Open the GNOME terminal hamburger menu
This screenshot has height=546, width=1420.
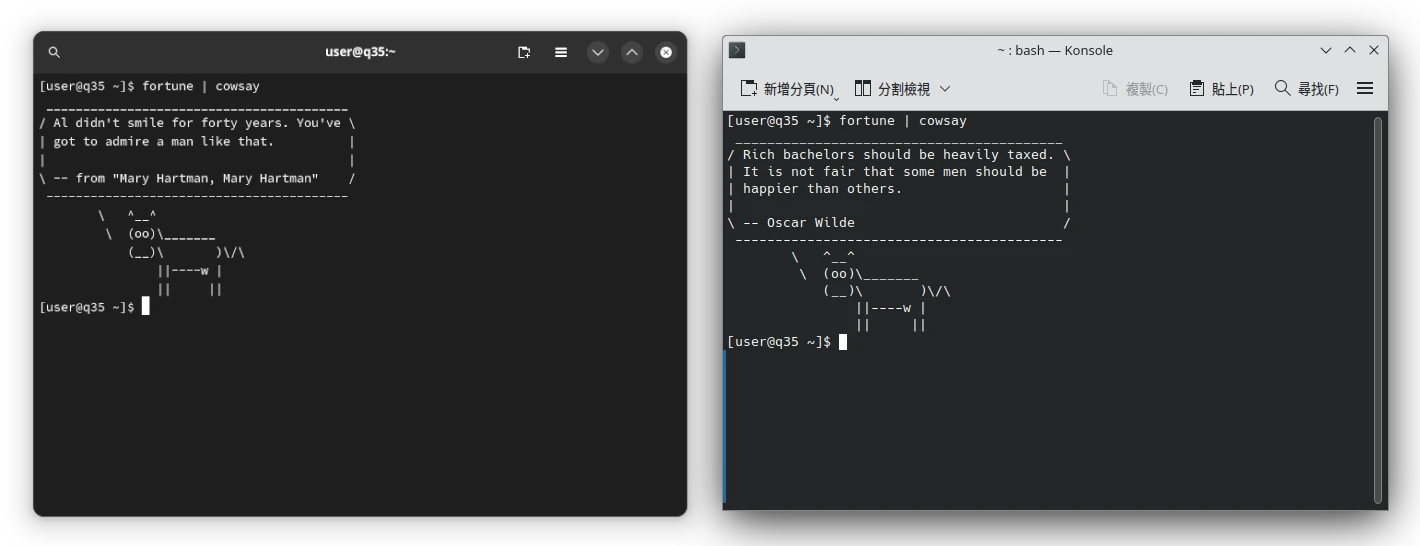(x=561, y=52)
